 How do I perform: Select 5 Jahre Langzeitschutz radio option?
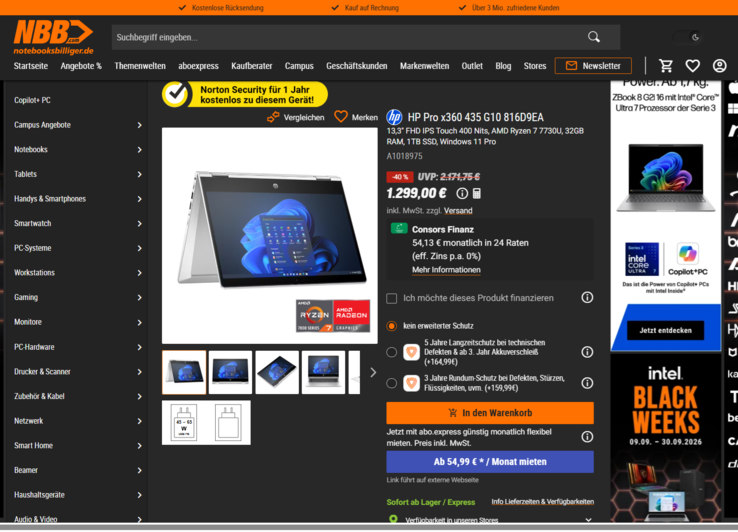pos(391,352)
